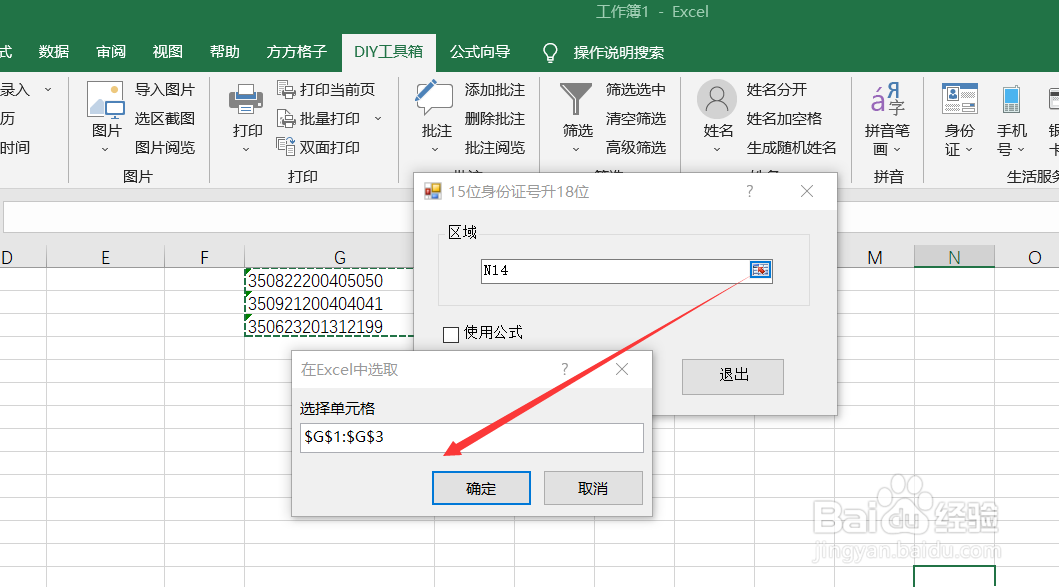Image resolution: width=1059 pixels, height=587 pixels.
Task: Click 高级筛选
Action: pos(636,147)
